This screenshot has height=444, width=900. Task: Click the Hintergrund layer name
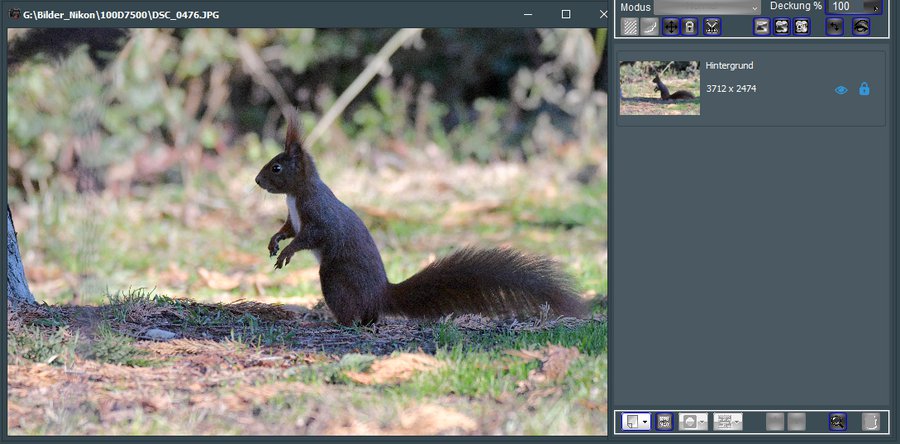click(x=728, y=65)
